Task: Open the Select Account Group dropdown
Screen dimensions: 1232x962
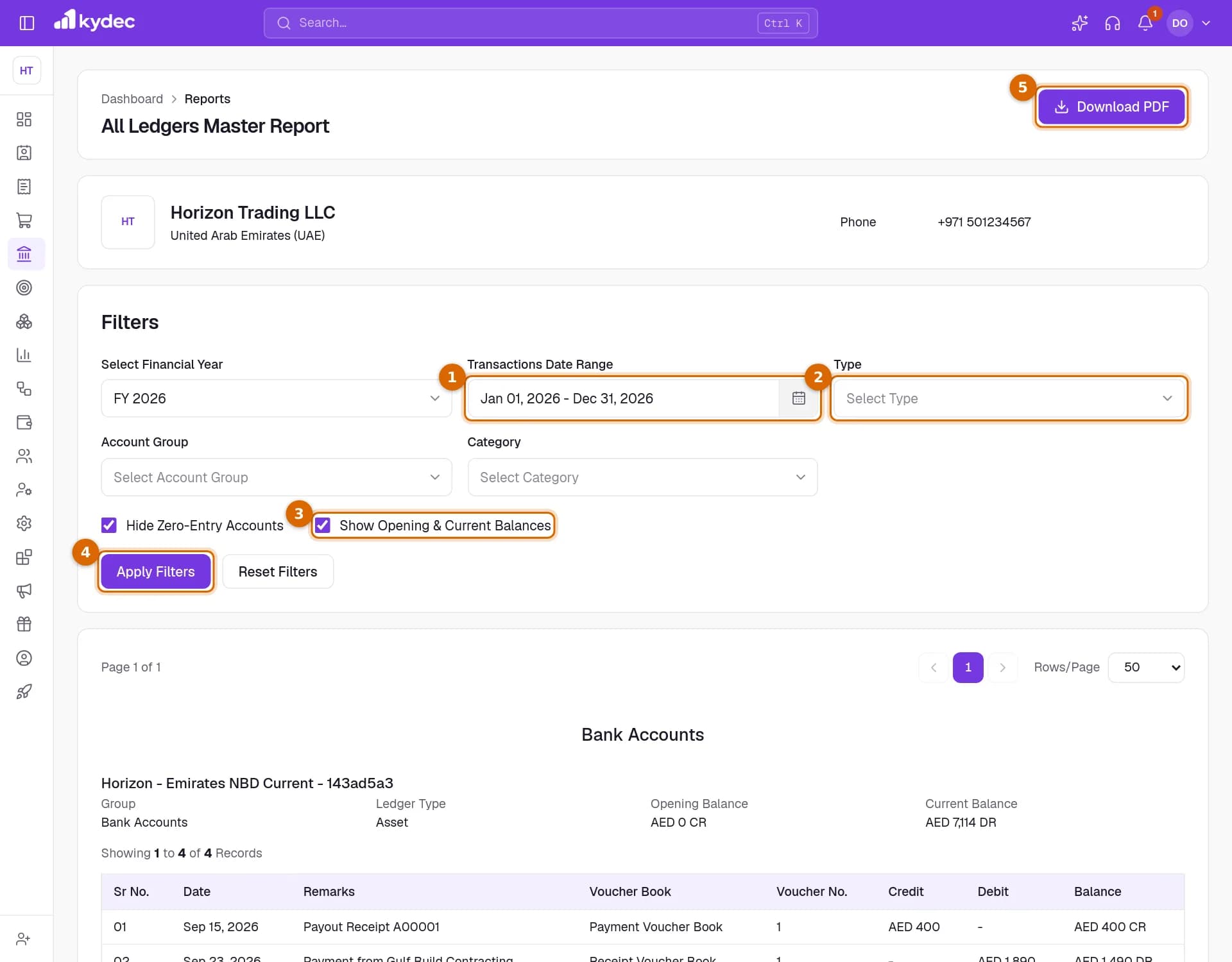Action: pos(277,477)
